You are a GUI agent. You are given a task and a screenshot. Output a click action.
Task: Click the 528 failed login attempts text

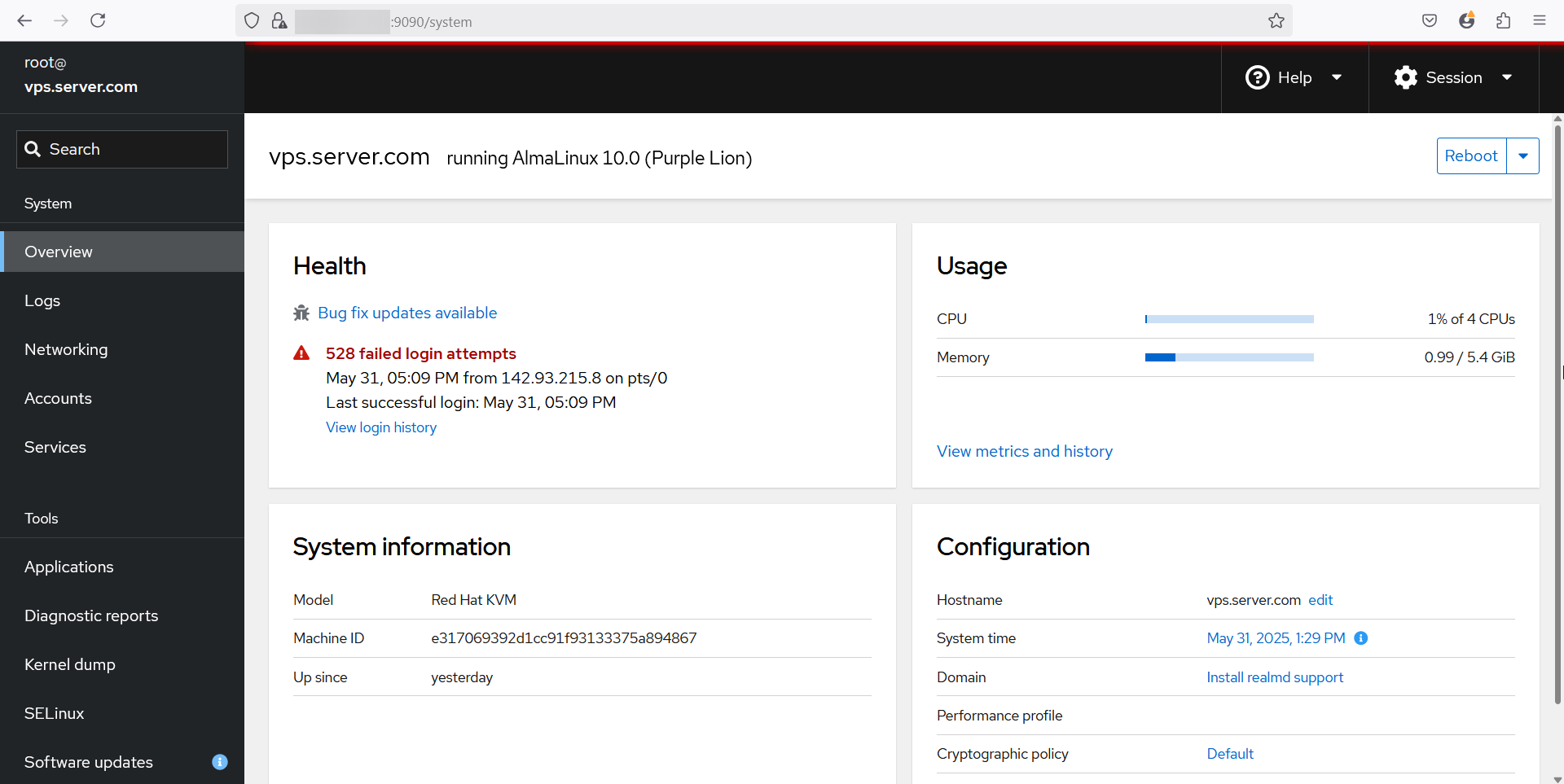point(421,353)
